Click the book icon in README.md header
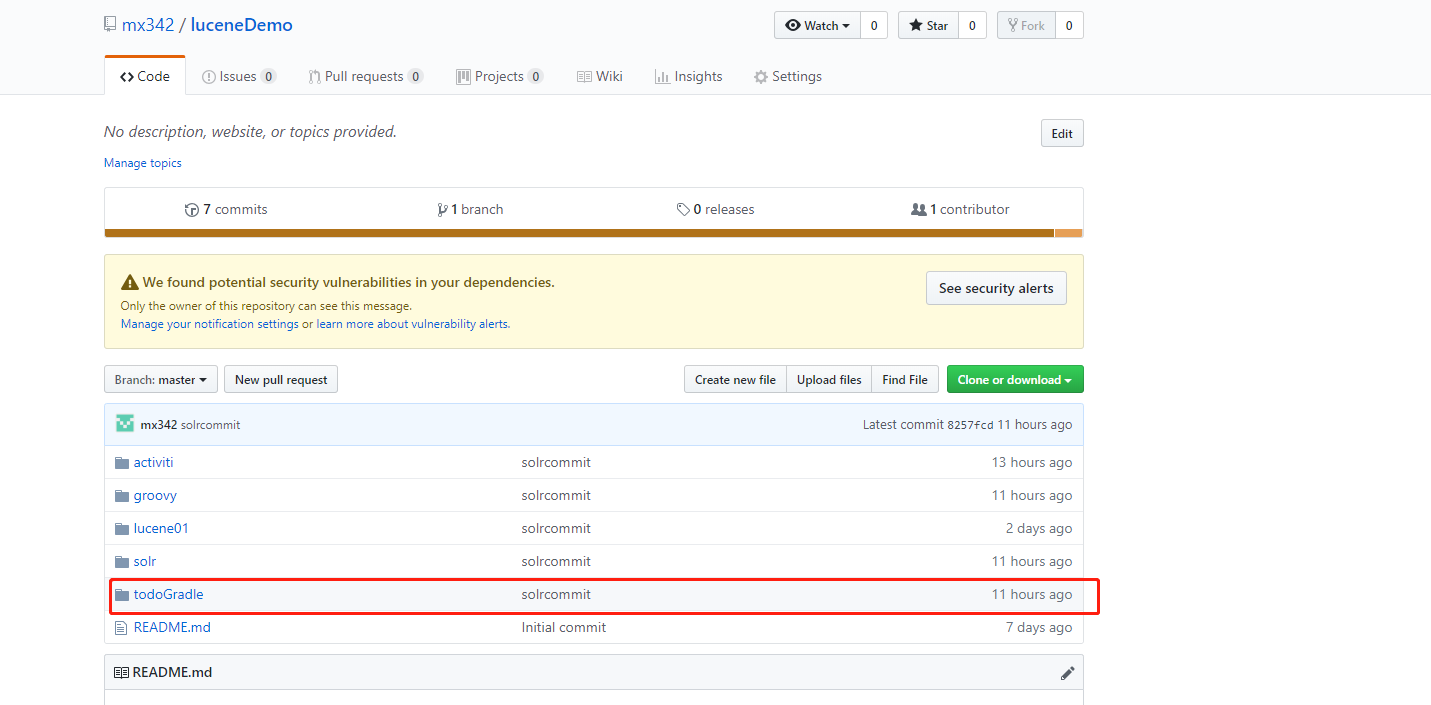This screenshot has height=705, width=1431. [x=121, y=672]
